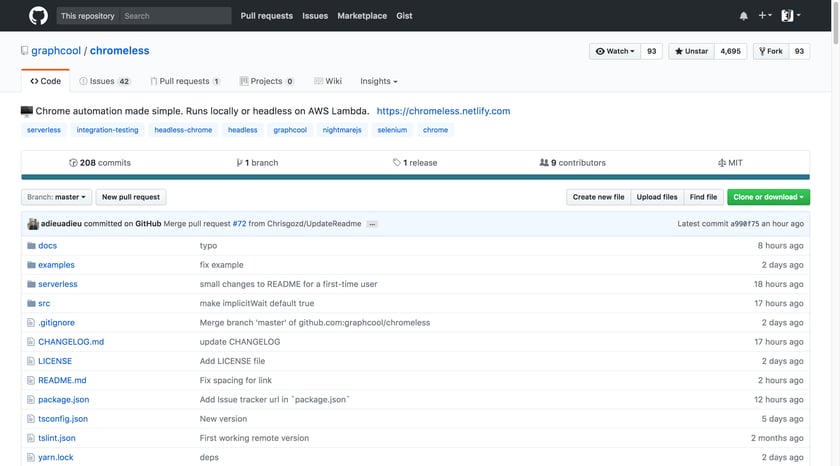The image size is (840, 466).
Task: Click Create new file
Action: click(x=598, y=197)
